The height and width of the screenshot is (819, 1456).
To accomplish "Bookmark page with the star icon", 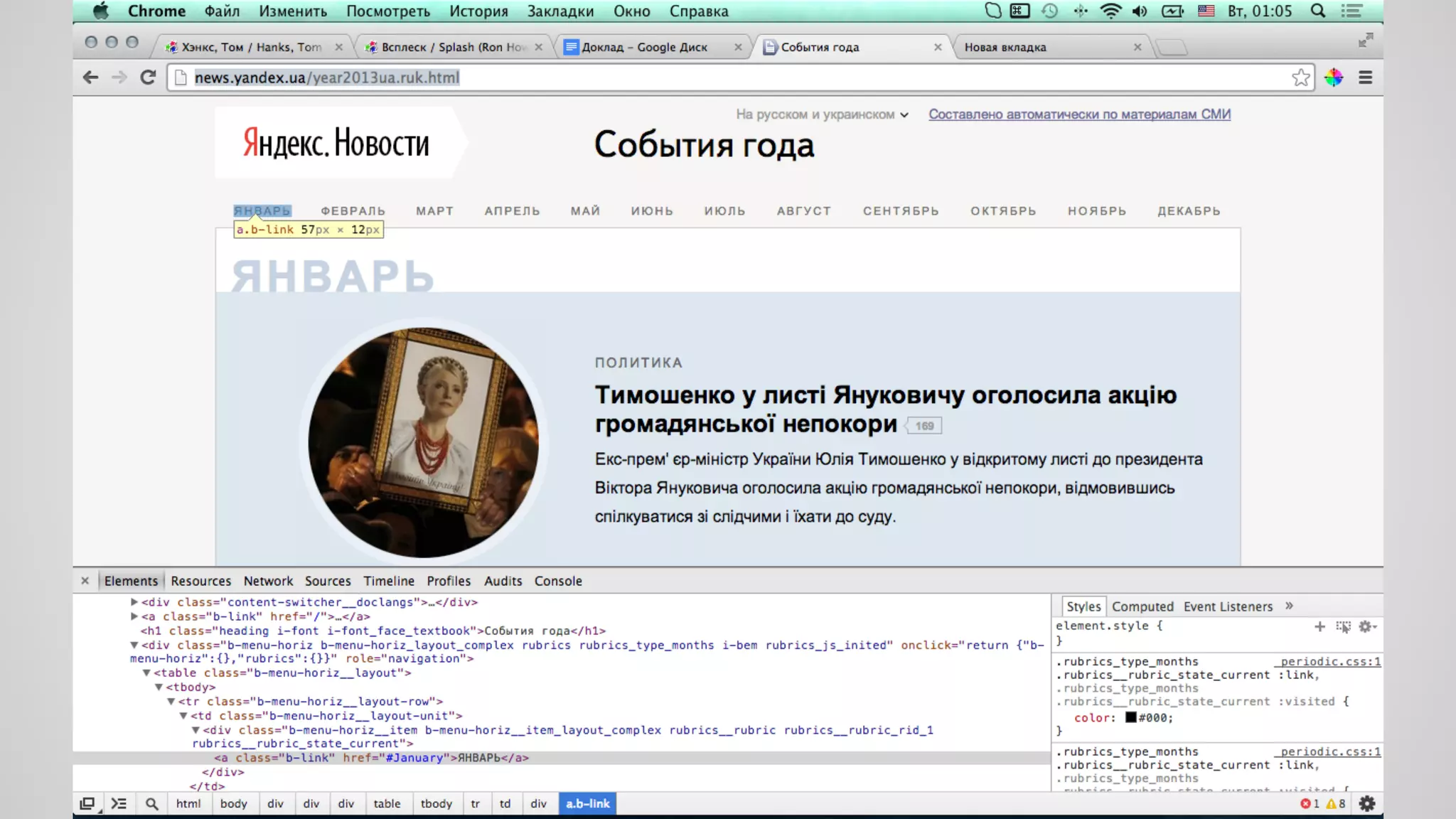I will click(x=1300, y=77).
